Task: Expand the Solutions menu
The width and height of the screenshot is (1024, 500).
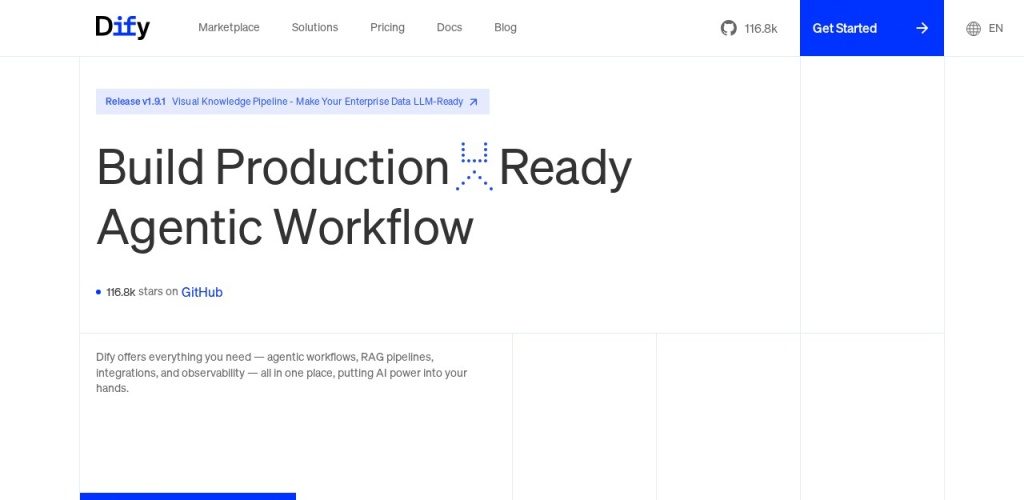Action: (315, 28)
